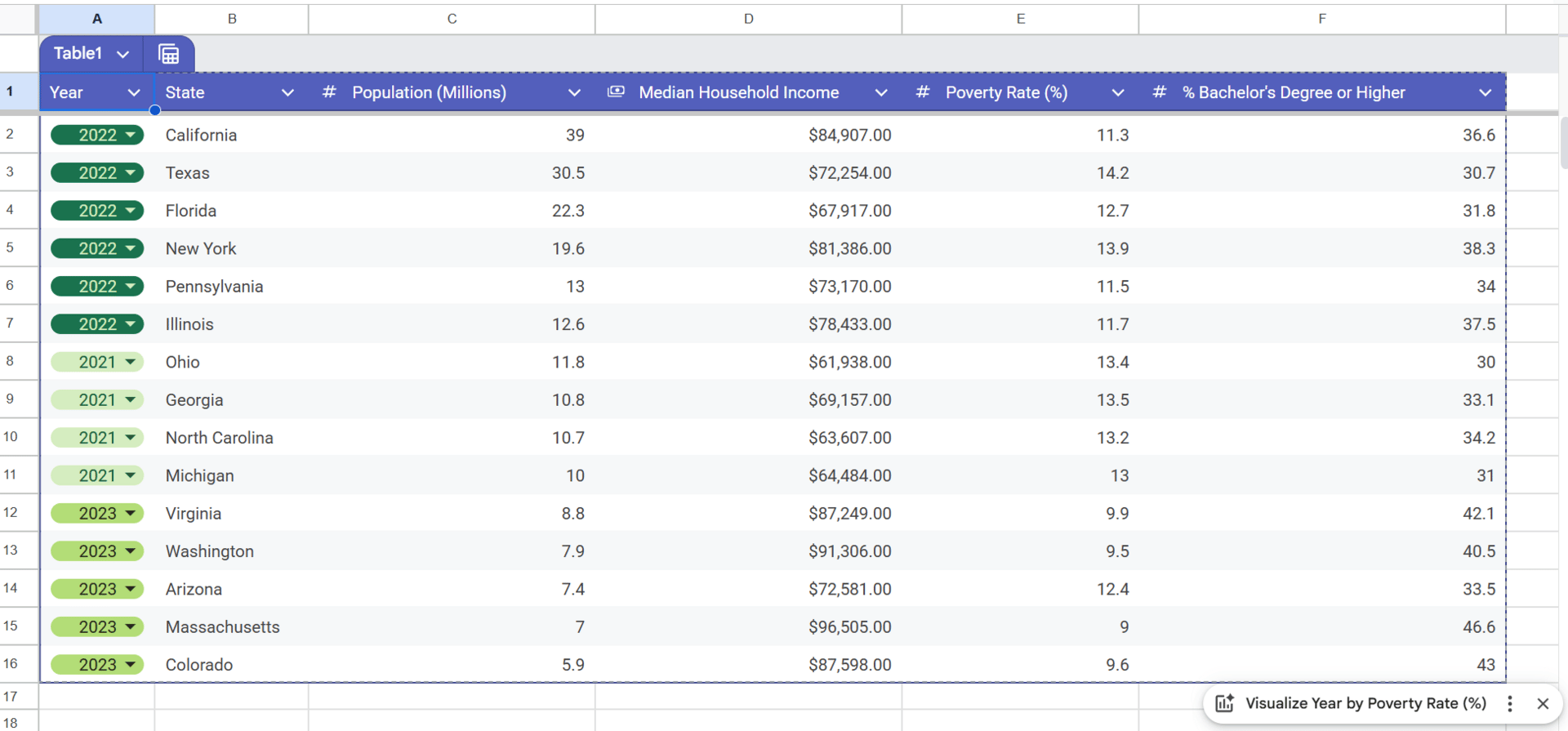Click Visualize Year by Poverty Rate (%) button
The height and width of the screenshot is (731, 1568).
pyautogui.click(x=1365, y=703)
